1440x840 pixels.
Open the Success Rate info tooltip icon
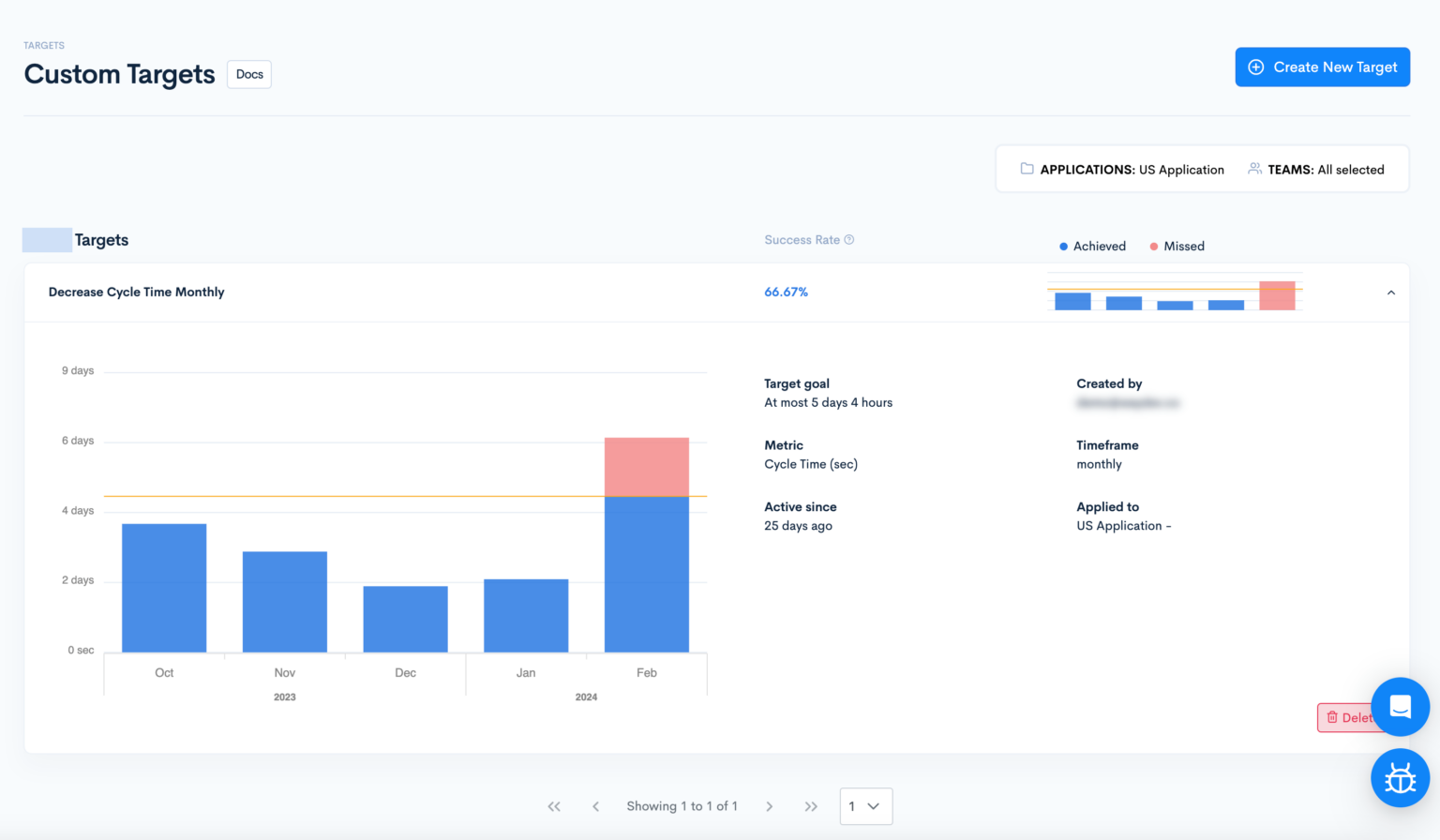point(849,239)
